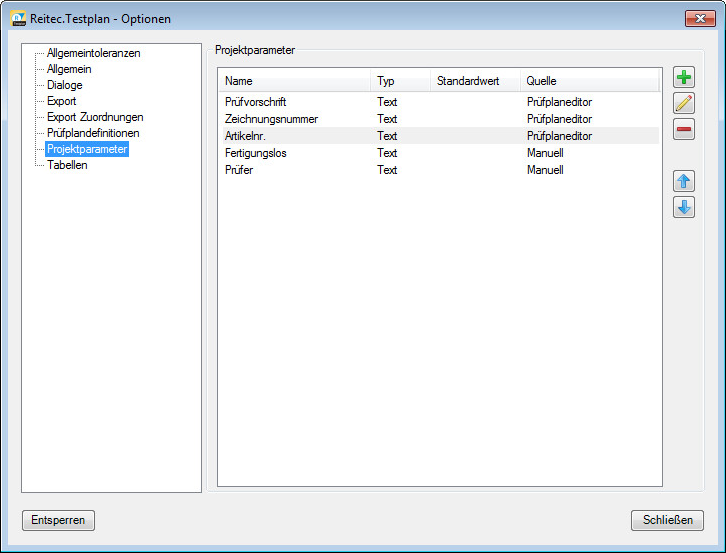
Task: Click the green plus add parameter icon
Action: (684, 78)
